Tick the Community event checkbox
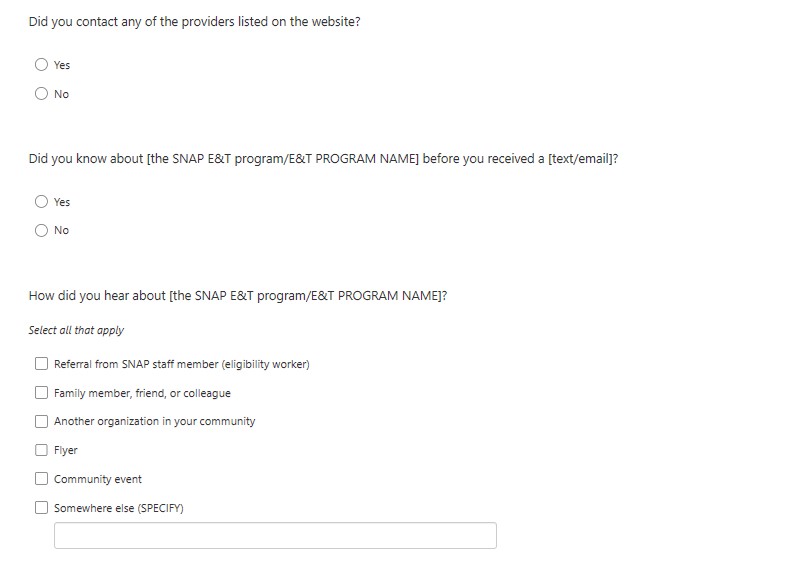The width and height of the screenshot is (798, 568). [41, 479]
